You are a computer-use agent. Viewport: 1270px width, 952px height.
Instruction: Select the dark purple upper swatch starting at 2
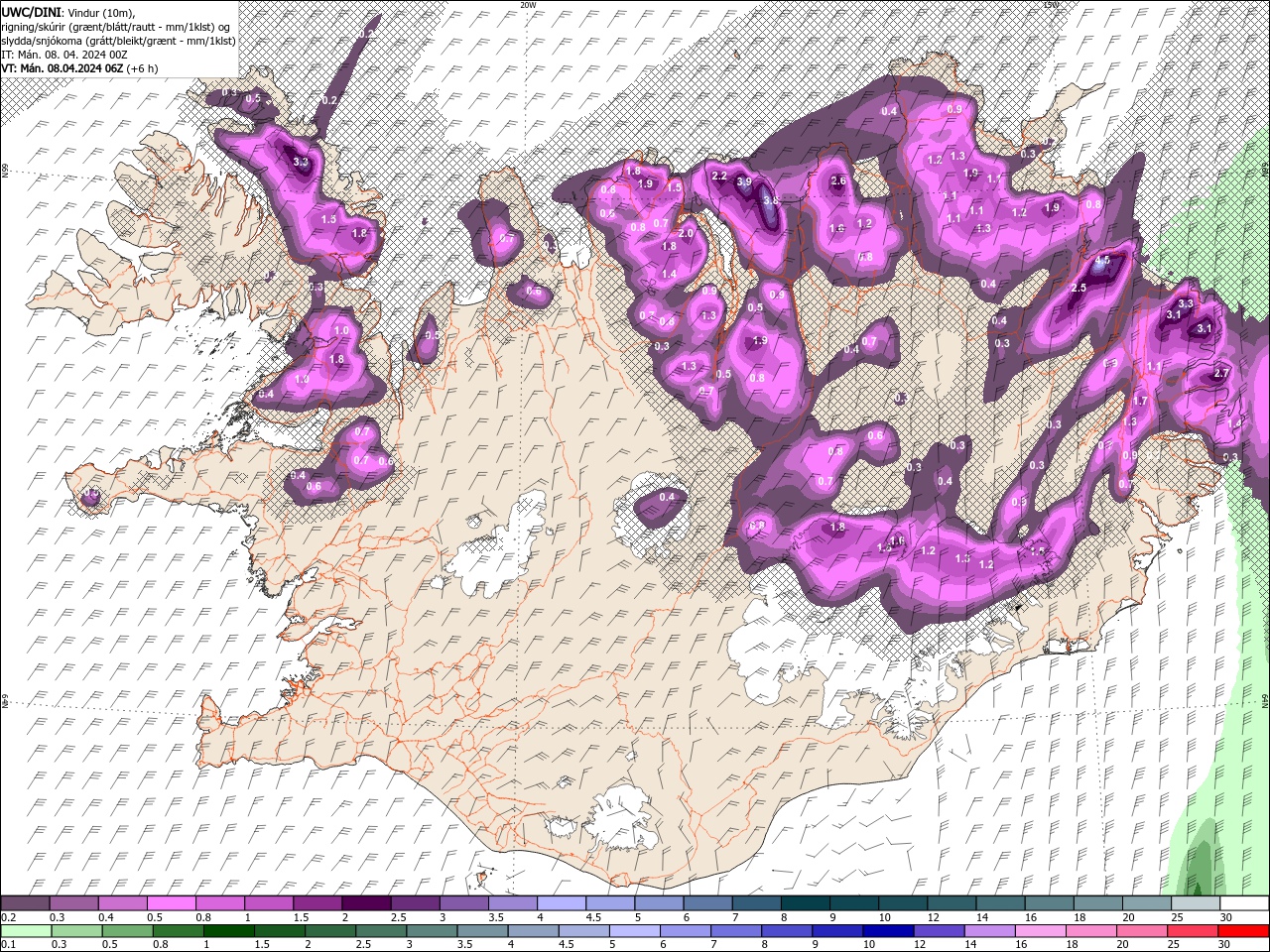click(x=365, y=903)
